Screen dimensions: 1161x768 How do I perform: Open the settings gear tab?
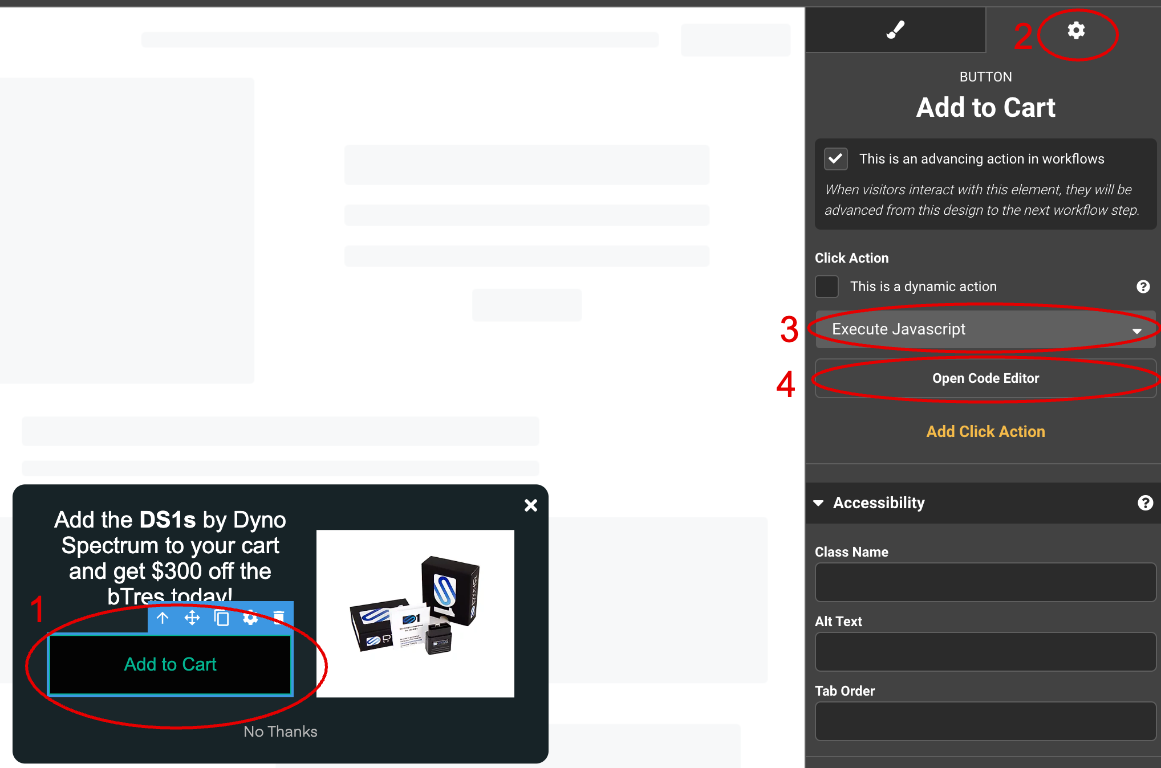point(1076,30)
